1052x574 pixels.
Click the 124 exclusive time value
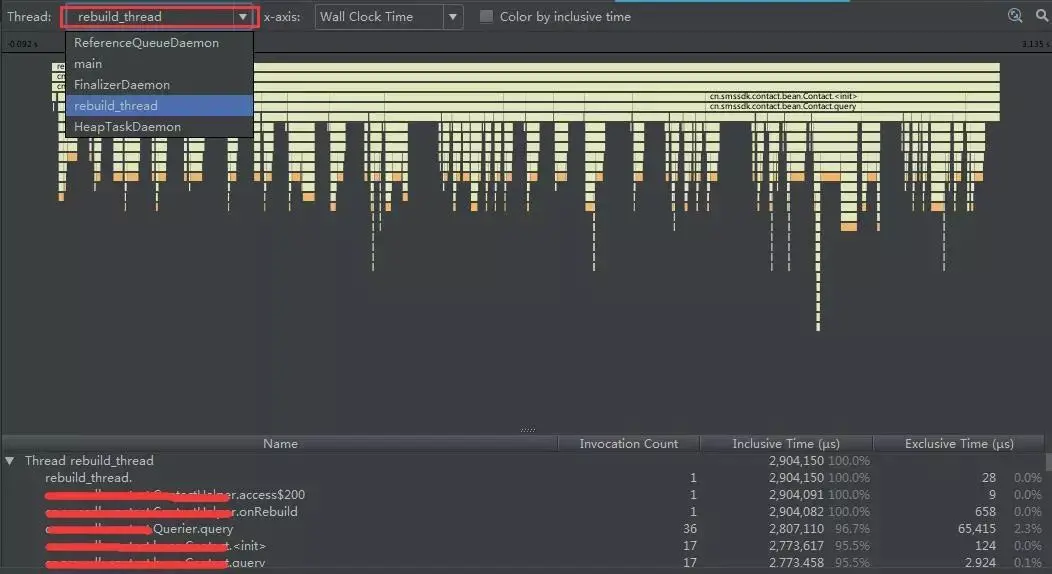point(985,546)
